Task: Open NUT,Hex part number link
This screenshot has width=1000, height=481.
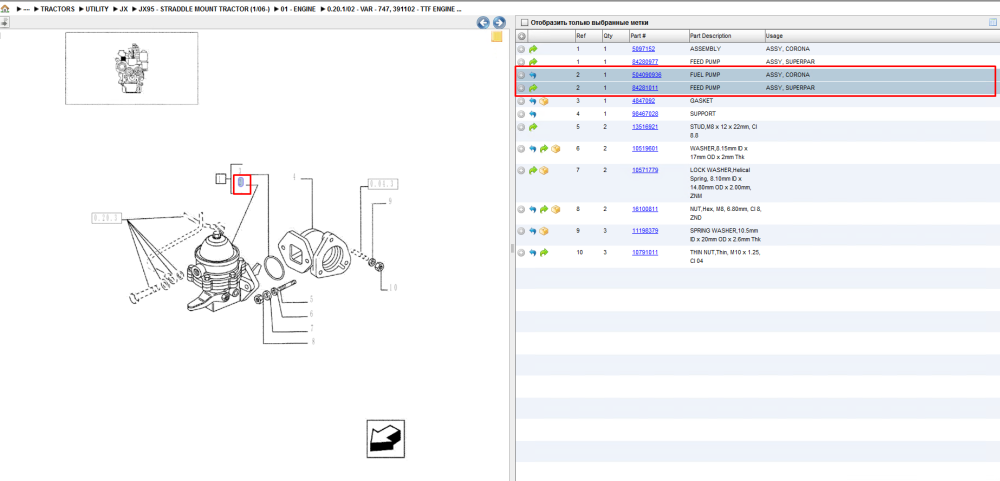Action: click(x=644, y=209)
